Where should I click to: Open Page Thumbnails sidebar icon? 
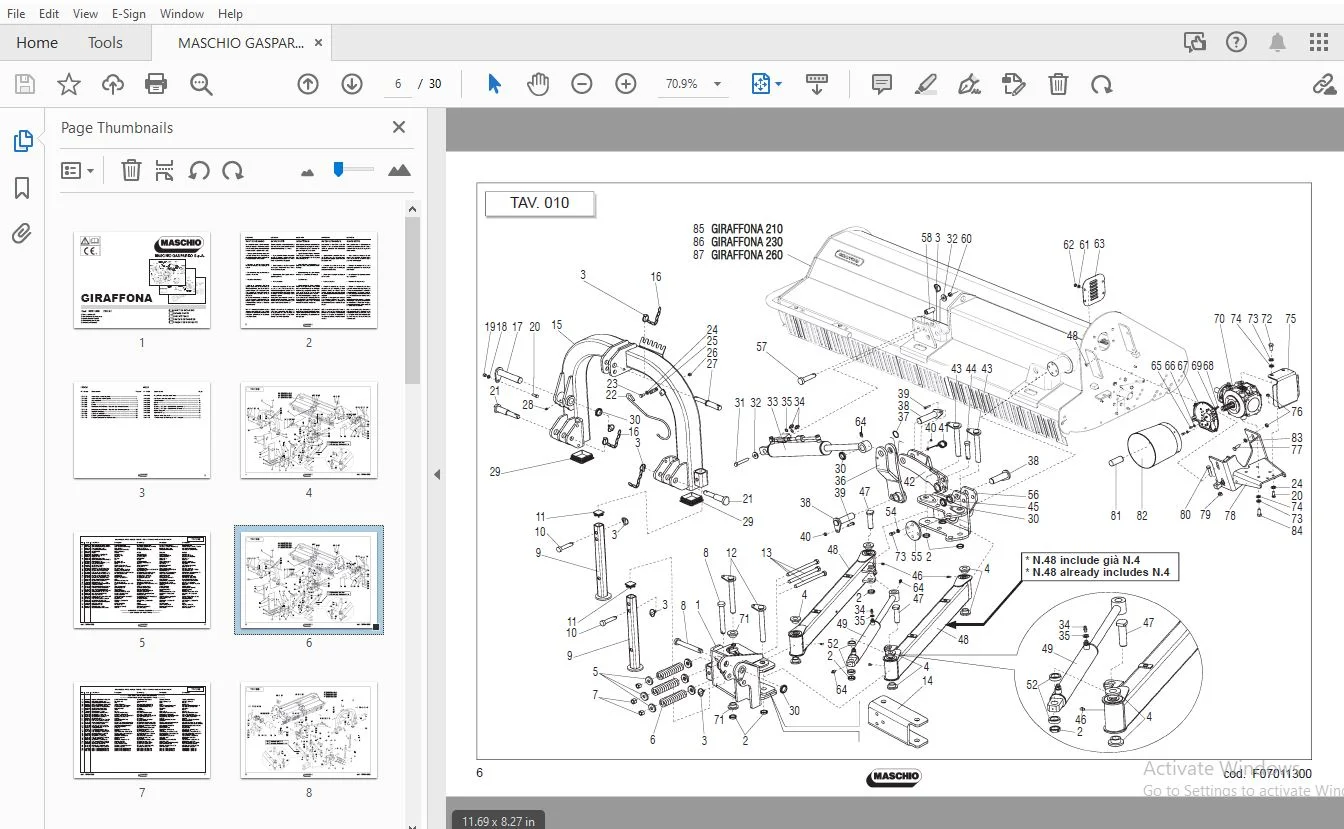click(x=22, y=141)
